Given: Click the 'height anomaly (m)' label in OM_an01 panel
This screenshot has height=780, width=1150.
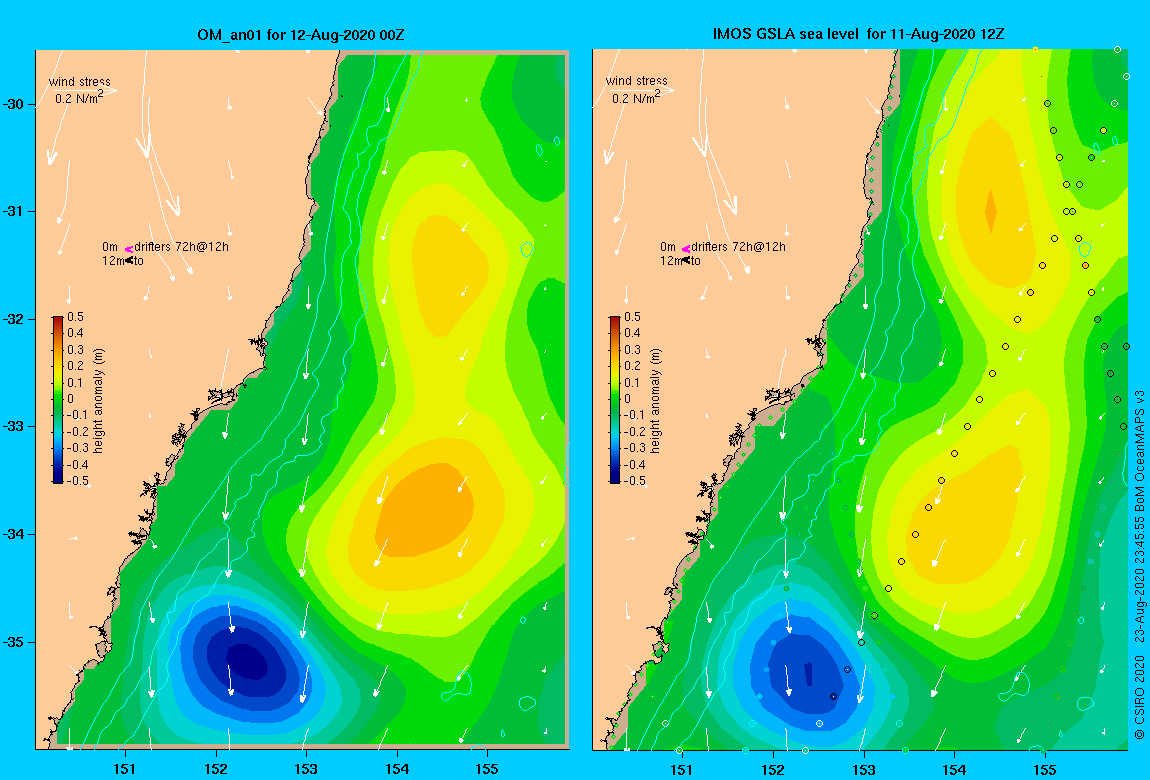Looking at the screenshot, I should (x=99, y=400).
